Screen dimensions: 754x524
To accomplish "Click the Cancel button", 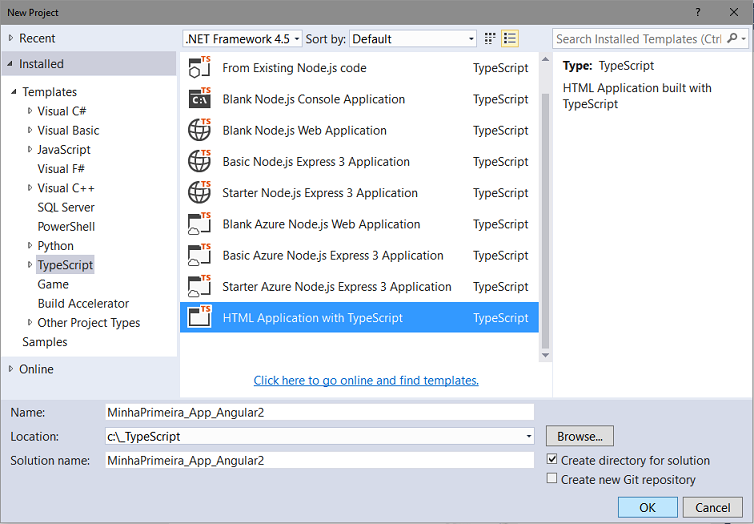I will [713, 508].
